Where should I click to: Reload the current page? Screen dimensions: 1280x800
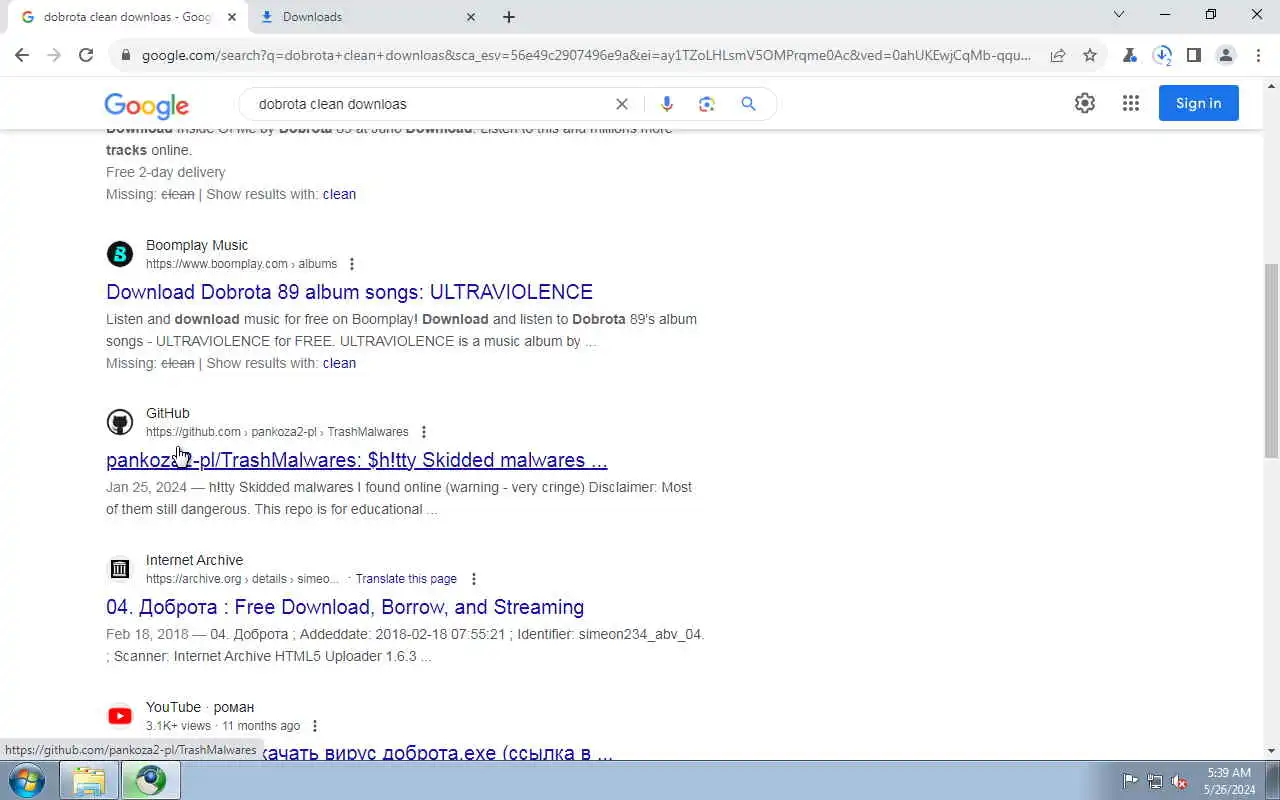click(86, 56)
